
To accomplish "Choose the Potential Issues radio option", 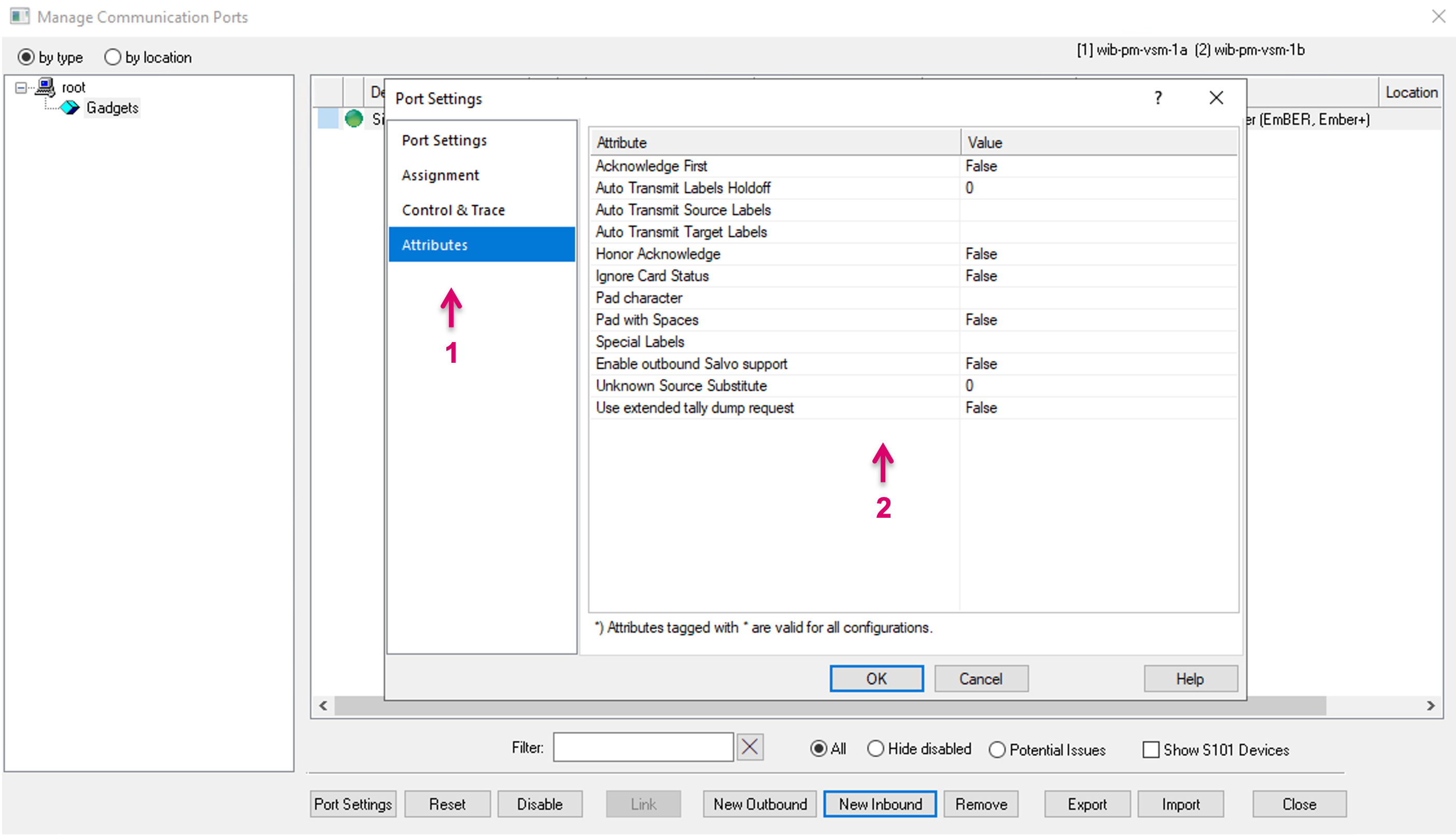I will [x=997, y=749].
